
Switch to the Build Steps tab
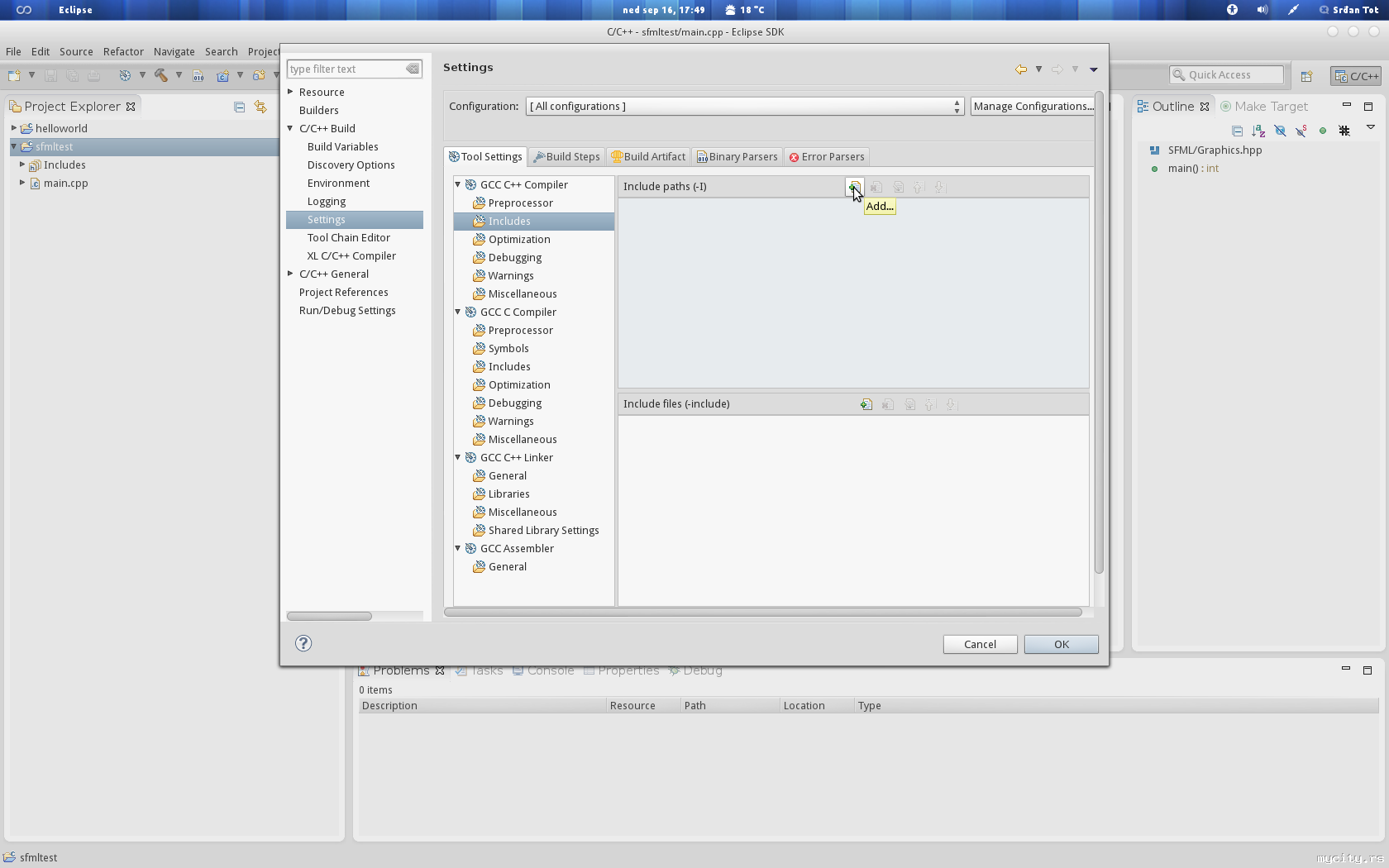567,157
